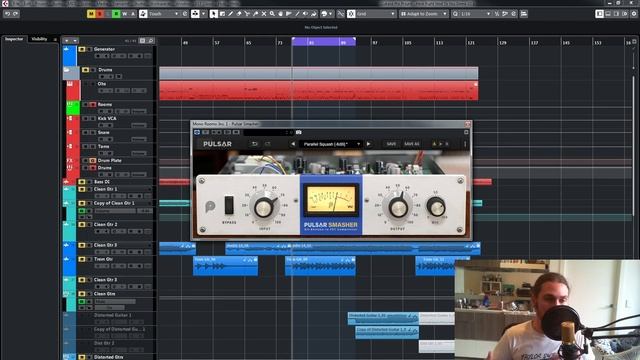Click the leftmost window zone layout icon

[599, 14]
